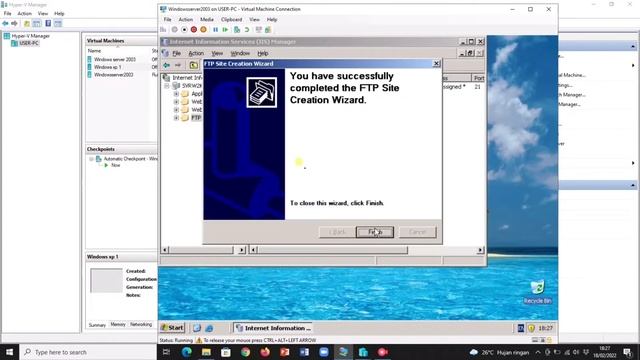The width and height of the screenshot is (640, 360).
Task: Open File menu in IIS Manager
Action: pos(176,53)
